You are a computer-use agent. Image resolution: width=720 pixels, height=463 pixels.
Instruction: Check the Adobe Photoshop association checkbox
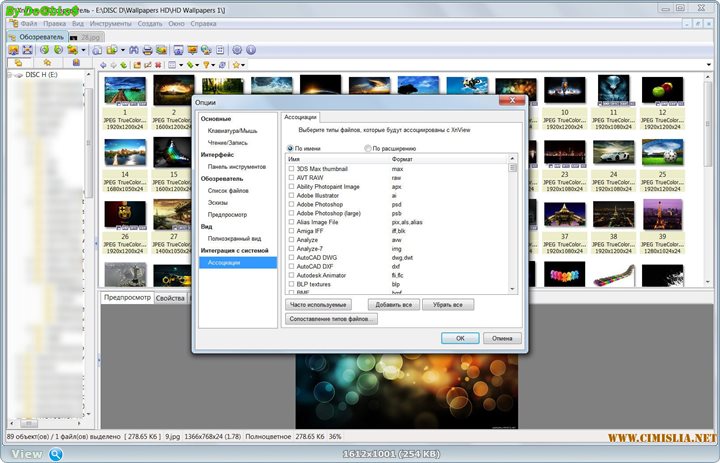click(x=292, y=203)
